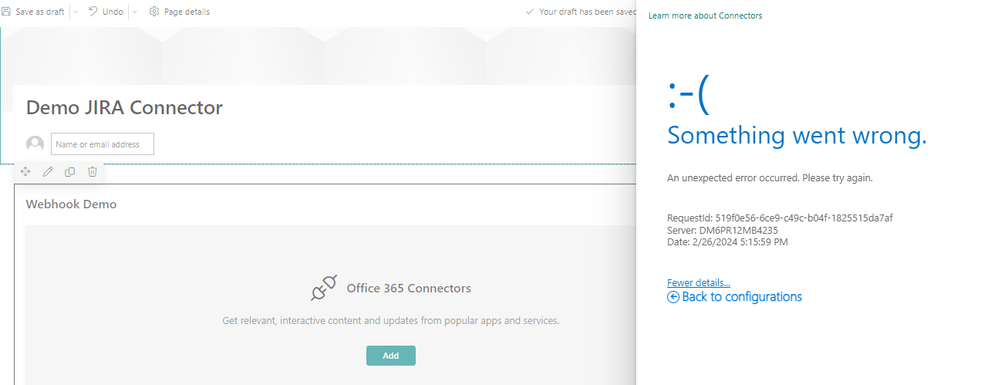The width and height of the screenshot is (998, 385).
Task: Click the Undo label in toolbar
Action: [113, 11]
